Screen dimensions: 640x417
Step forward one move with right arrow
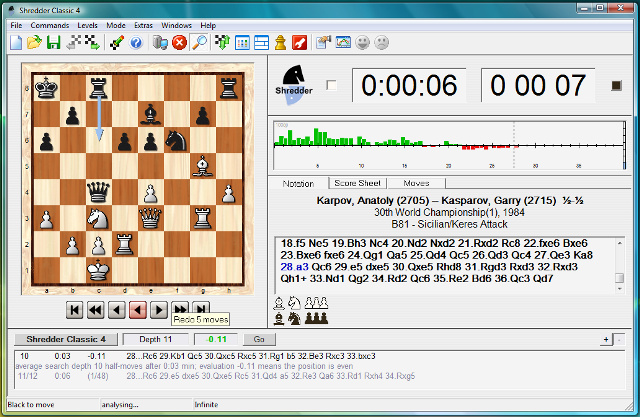click(x=159, y=310)
